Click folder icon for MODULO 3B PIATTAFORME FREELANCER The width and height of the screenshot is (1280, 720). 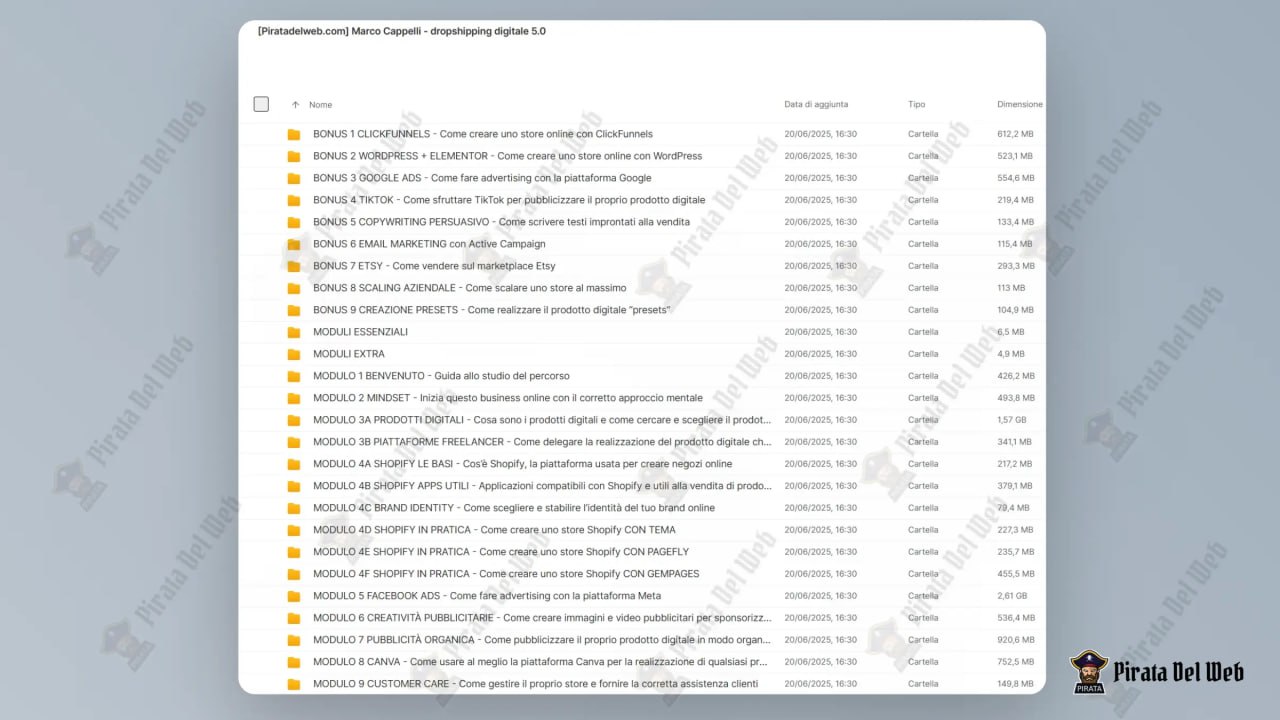[294, 442]
